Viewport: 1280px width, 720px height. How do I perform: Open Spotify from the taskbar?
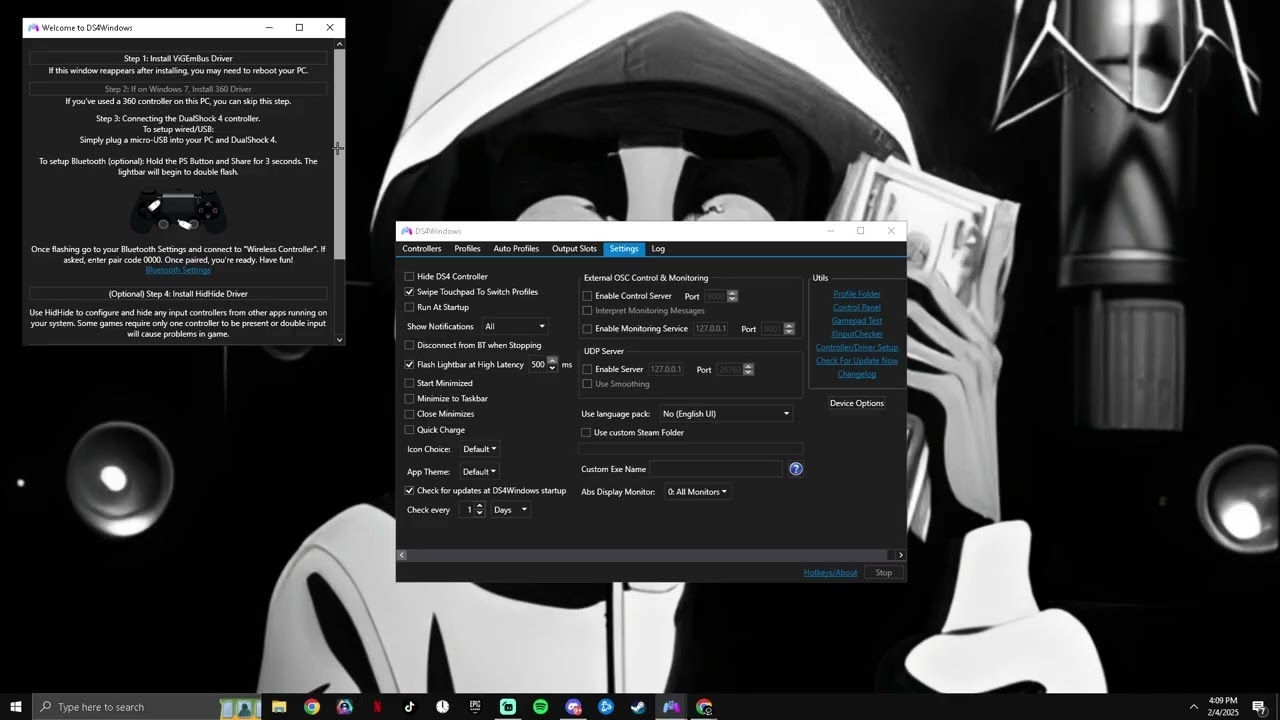(x=541, y=707)
